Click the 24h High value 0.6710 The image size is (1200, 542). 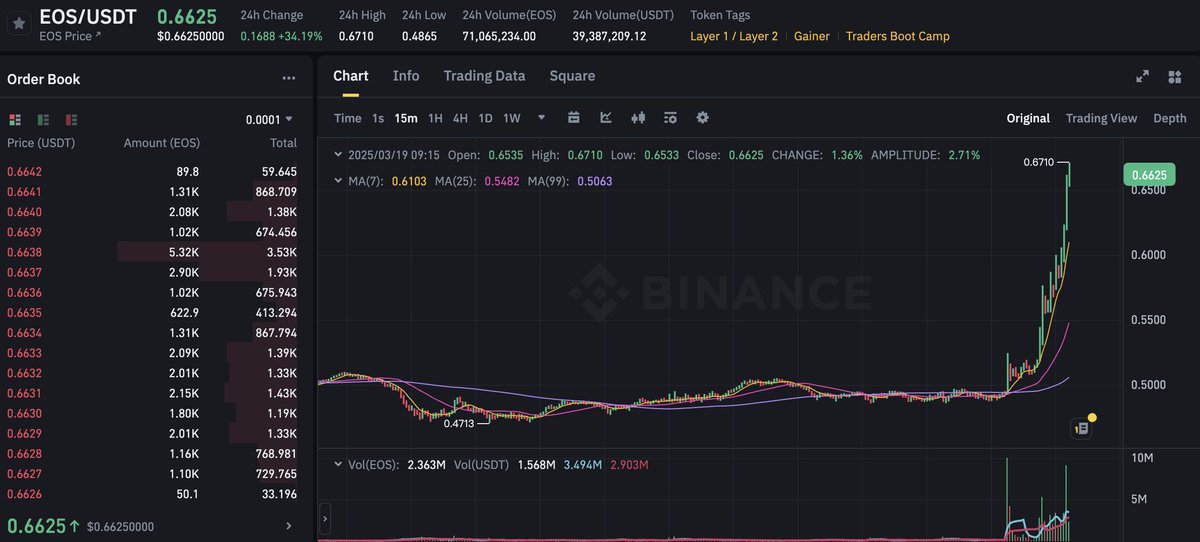coord(356,36)
